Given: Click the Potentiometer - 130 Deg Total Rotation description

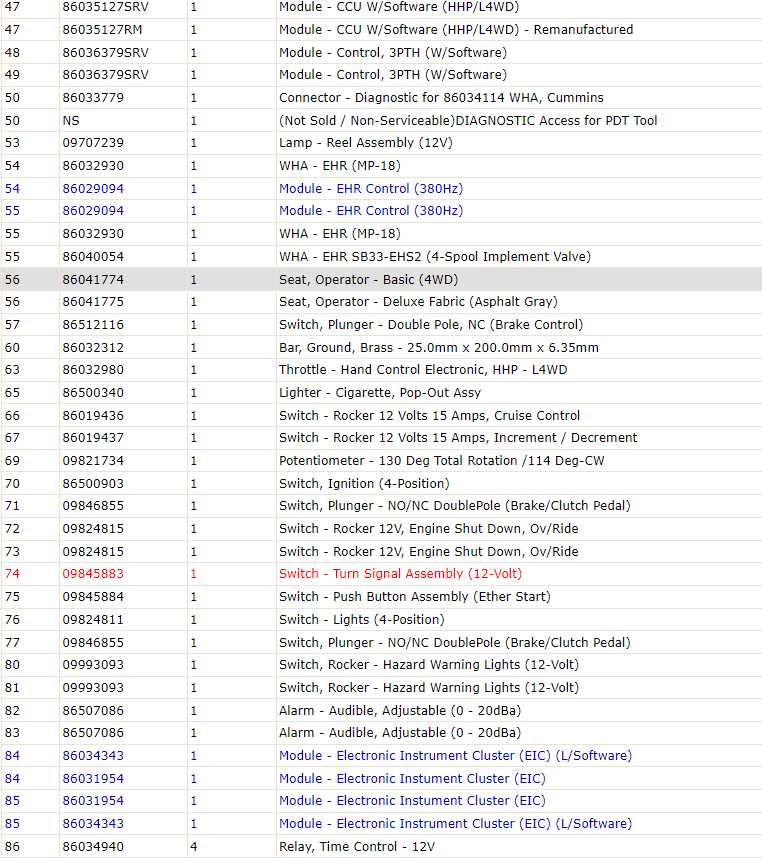Looking at the screenshot, I should click(441, 461).
